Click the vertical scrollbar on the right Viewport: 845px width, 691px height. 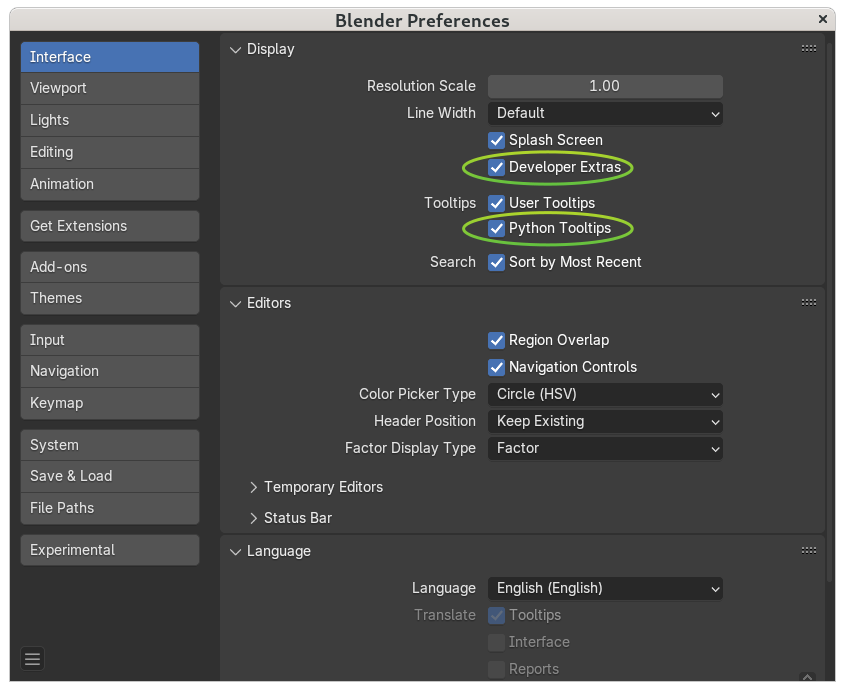pyautogui.click(x=830, y=313)
